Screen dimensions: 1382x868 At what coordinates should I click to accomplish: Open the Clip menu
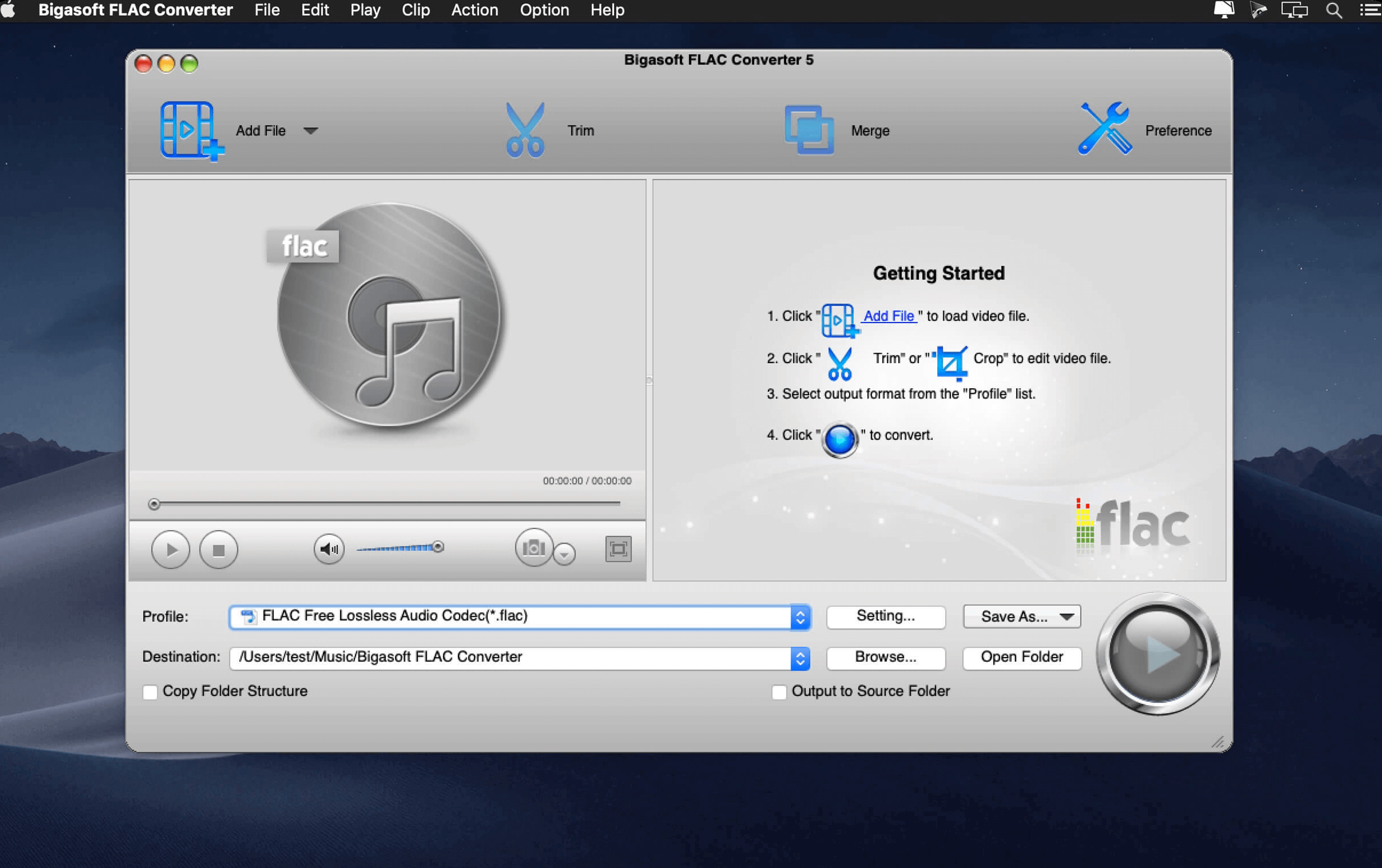point(416,10)
